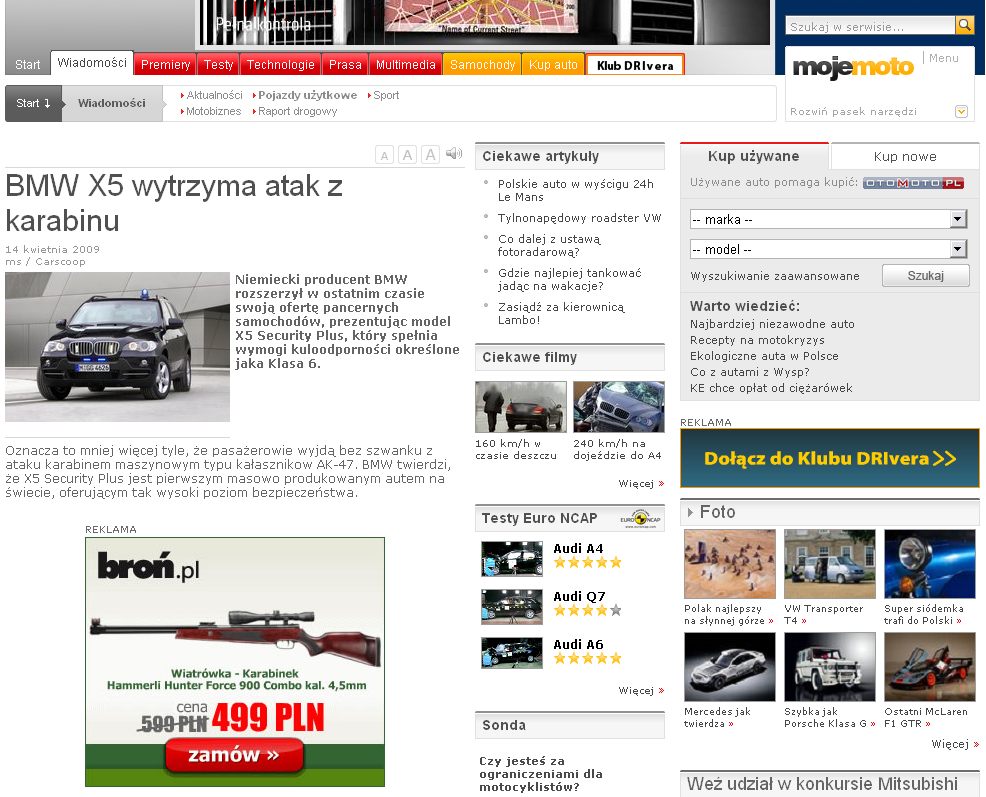The image size is (986, 797).
Task: Click the Dołącz do Klubu DRIvera banner
Action: 830,458
